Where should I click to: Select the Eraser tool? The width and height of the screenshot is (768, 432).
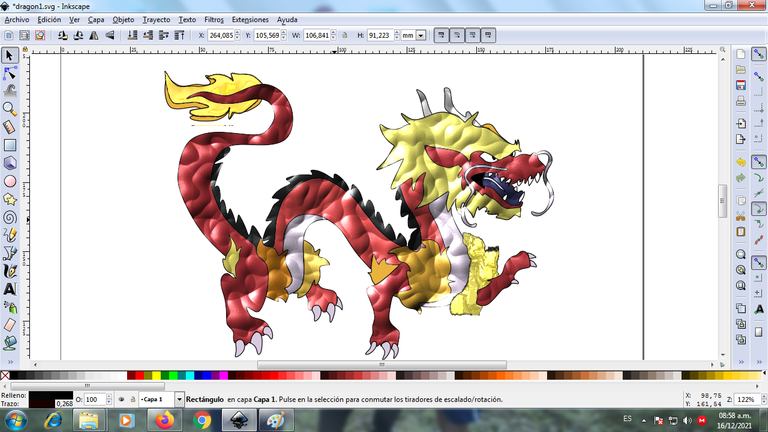coord(9,325)
